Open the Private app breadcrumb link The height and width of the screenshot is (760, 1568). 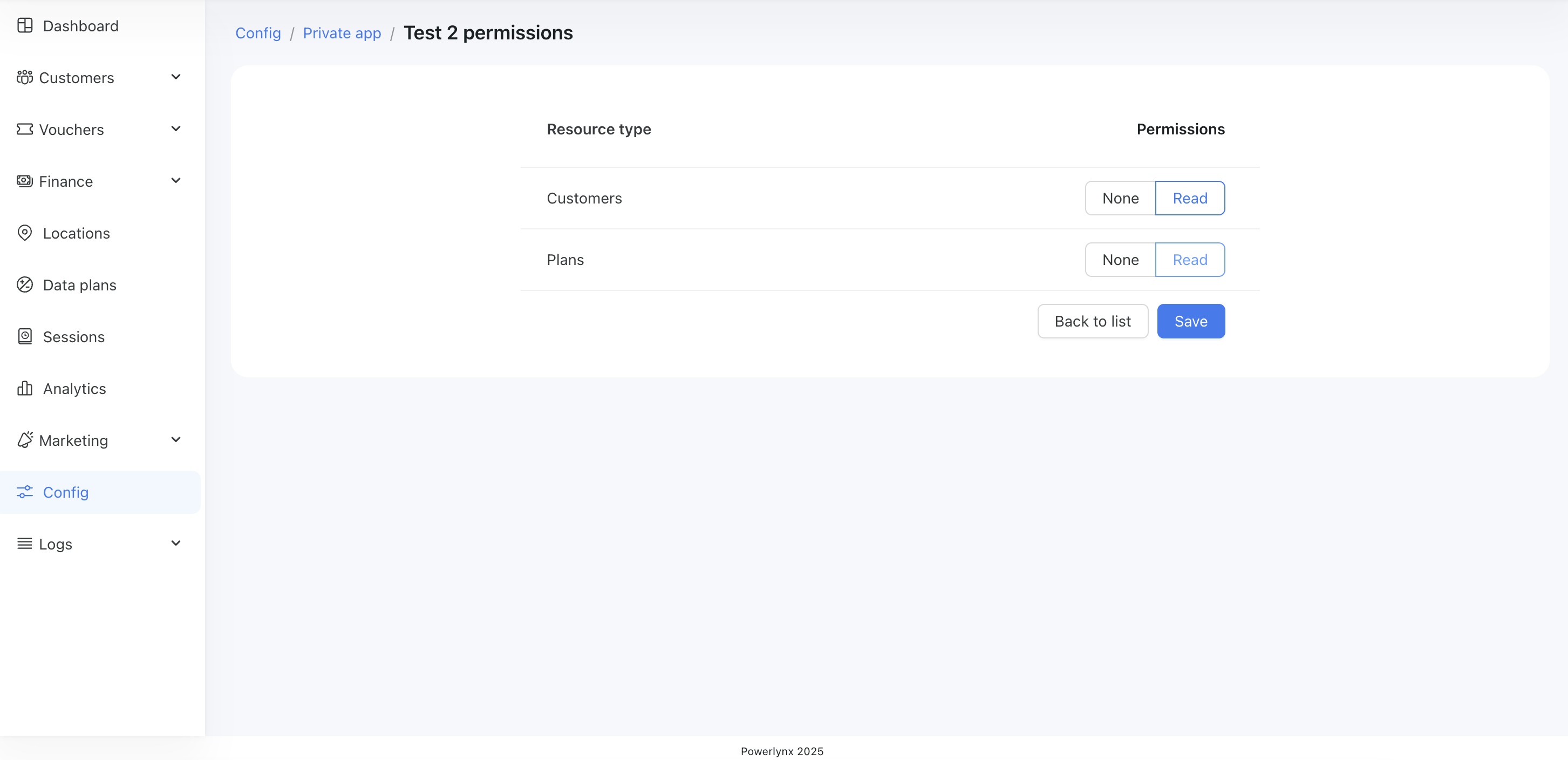pos(342,33)
